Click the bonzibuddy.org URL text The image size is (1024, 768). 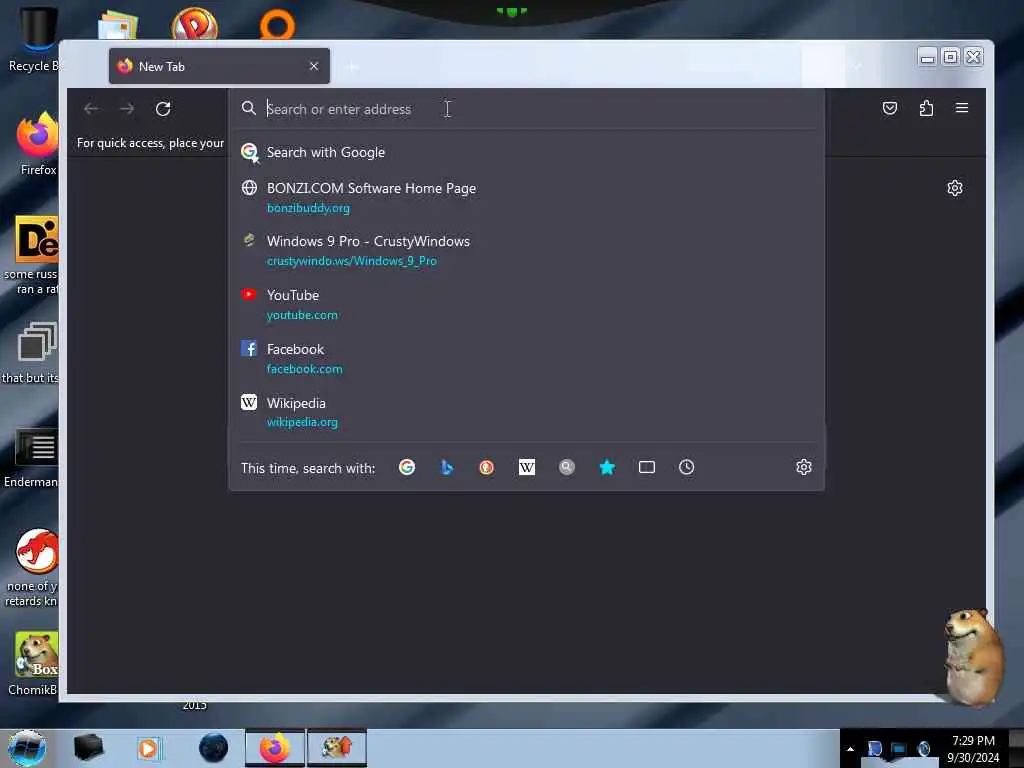pyautogui.click(x=308, y=208)
